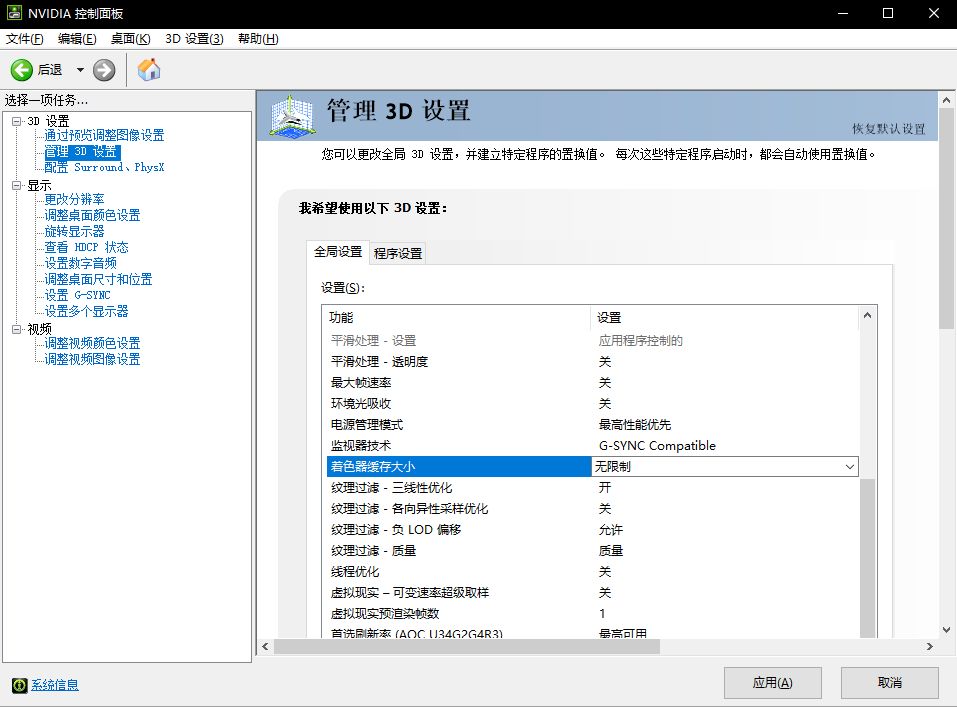Open the 3D 设置(3) menu
957x707 pixels.
point(194,39)
